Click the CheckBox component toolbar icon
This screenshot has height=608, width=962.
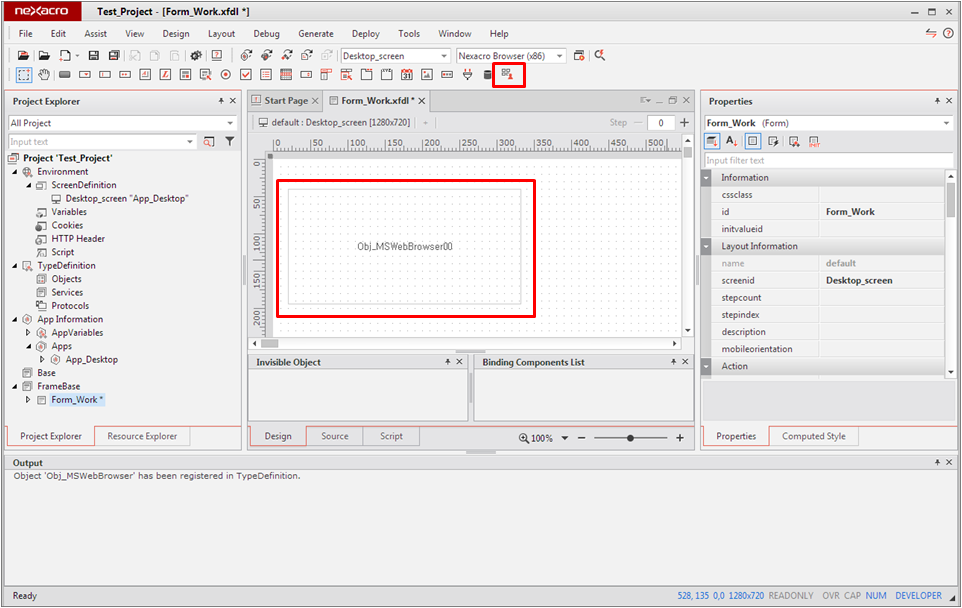tap(245, 75)
